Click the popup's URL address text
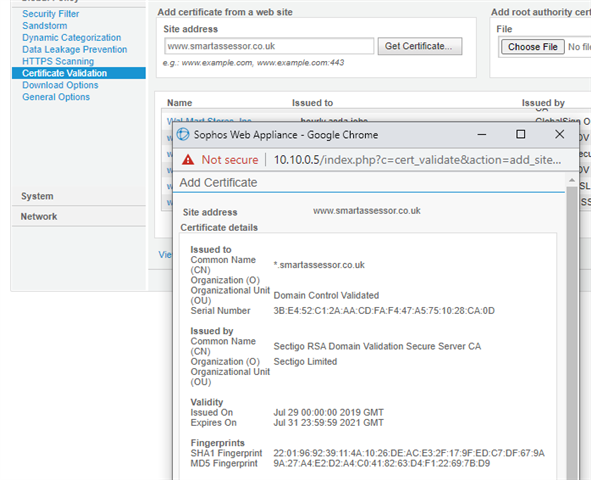Screen dimensions: 591x480 (x=417, y=160)
